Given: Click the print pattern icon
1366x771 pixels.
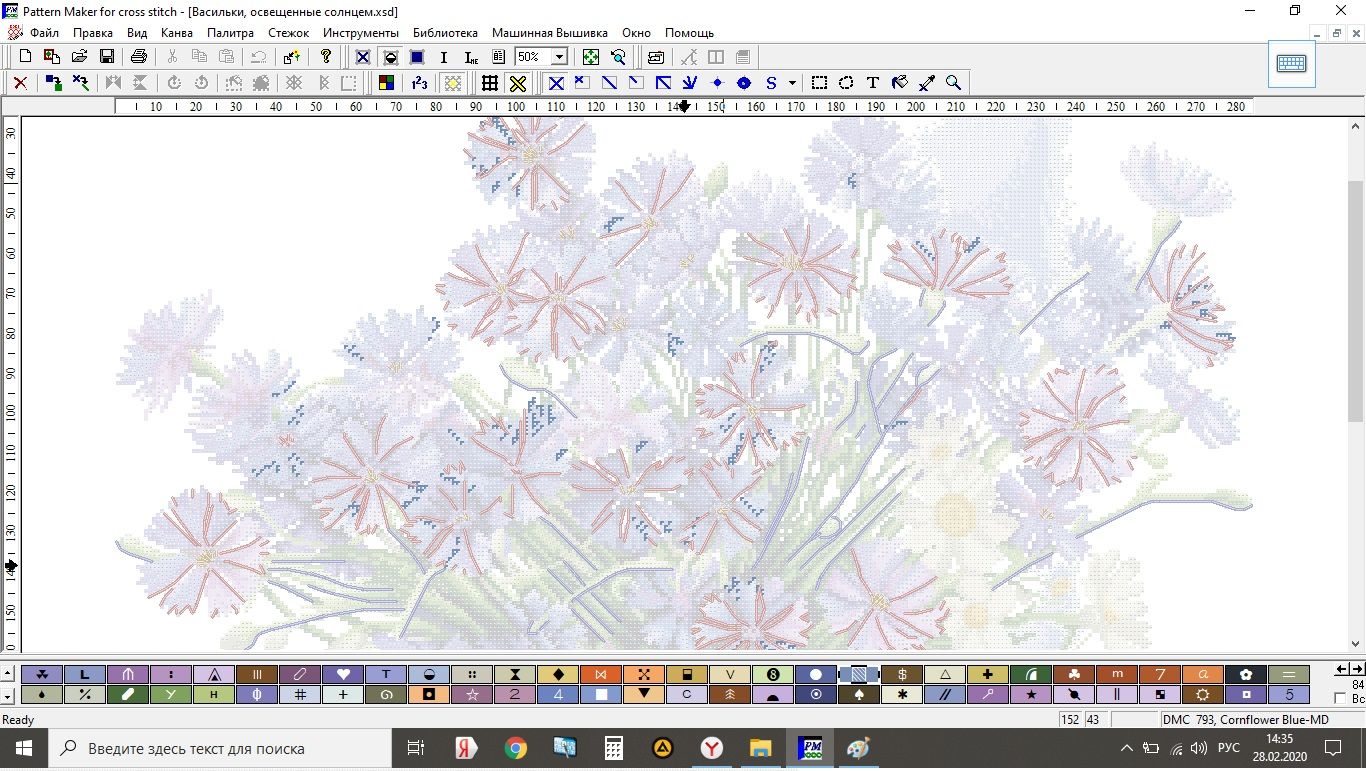Looking at the screenshot, I should 139,57.
